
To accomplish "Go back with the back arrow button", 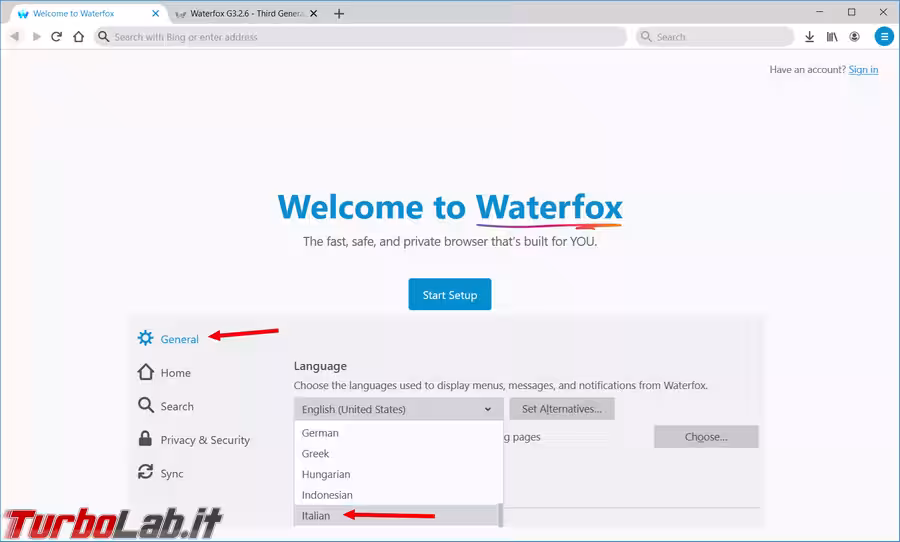I will point(15,37).
